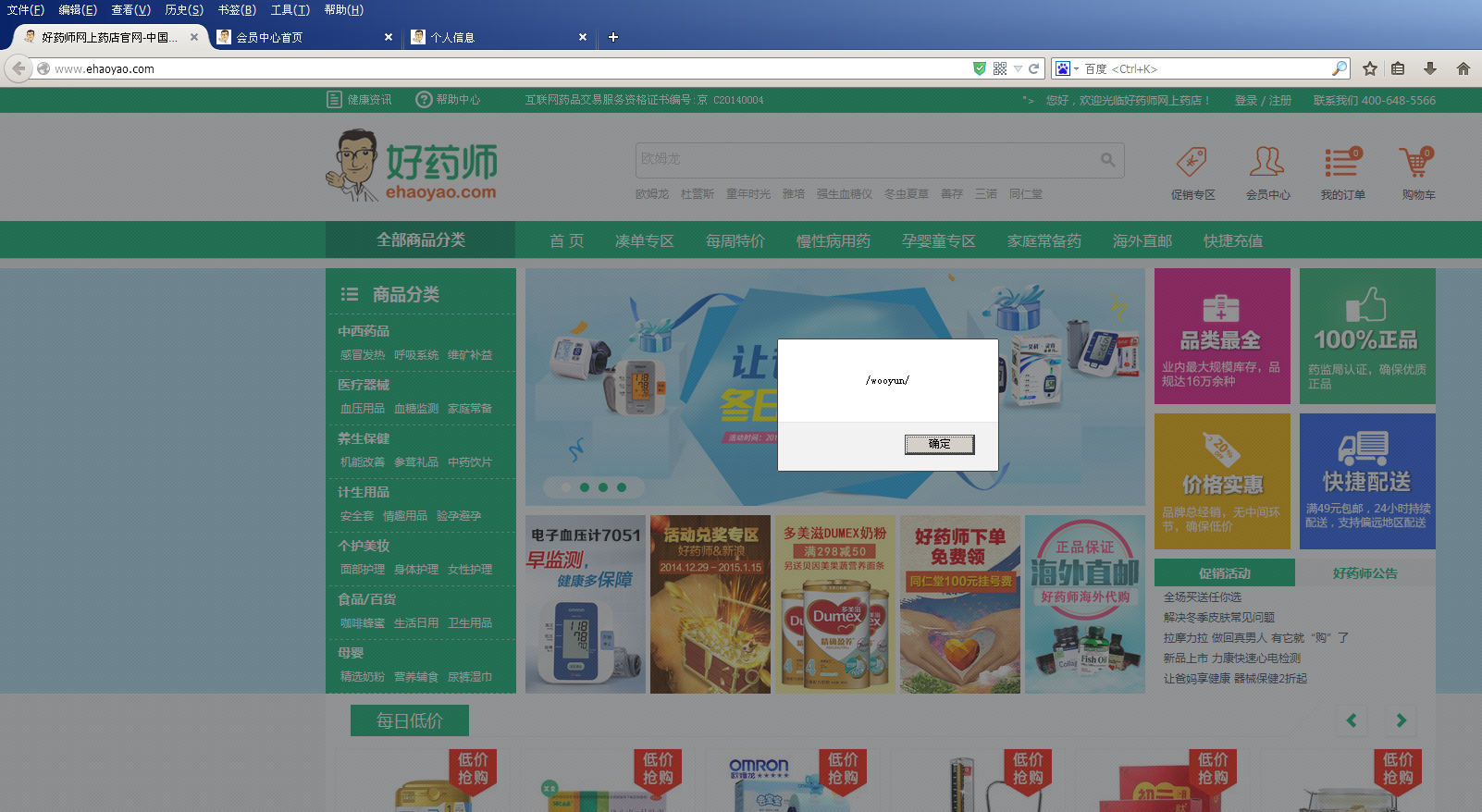
Task: Click the browser search magnifier icon
Action: point(1339,68)
